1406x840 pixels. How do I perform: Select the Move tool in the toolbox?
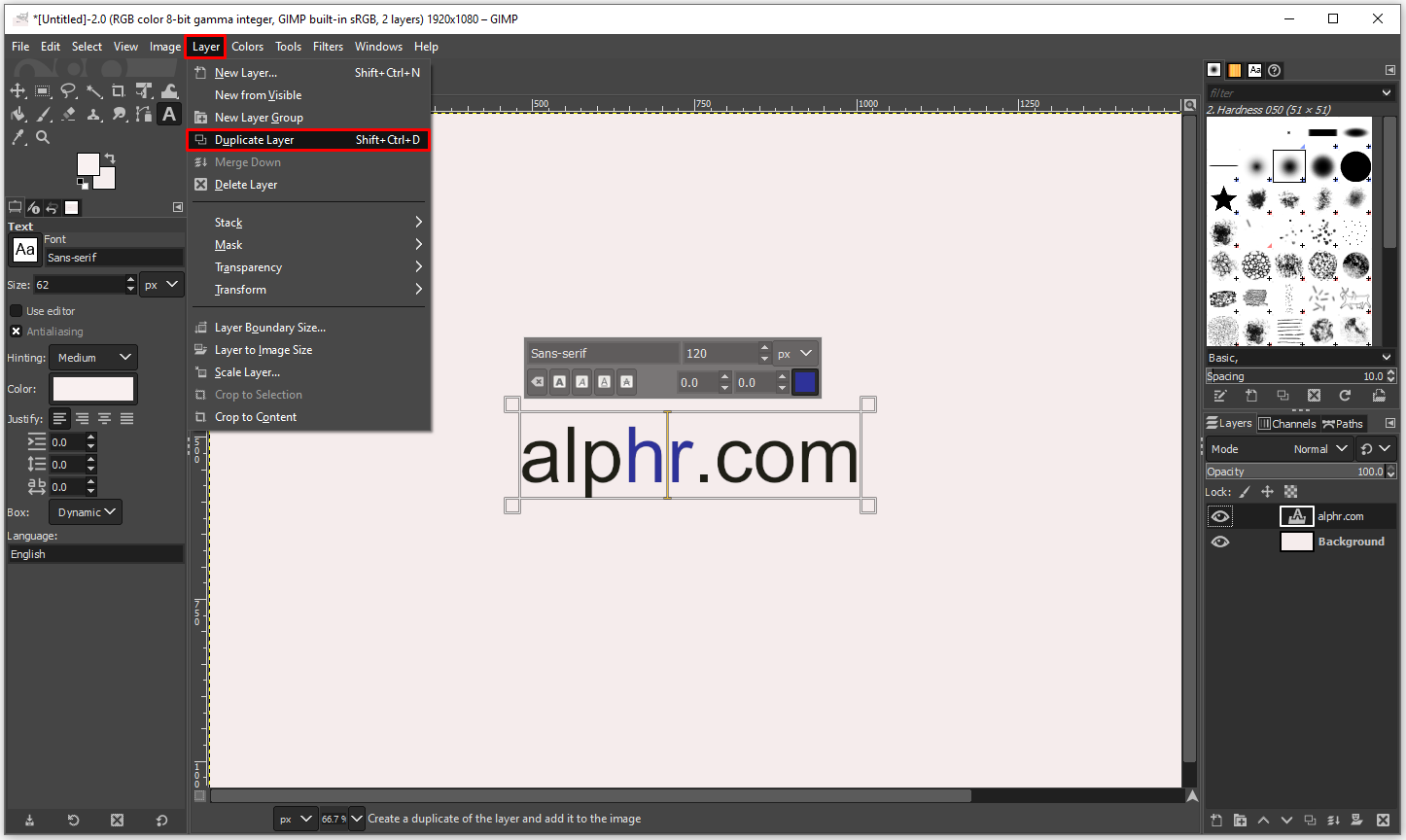(18, 90)
